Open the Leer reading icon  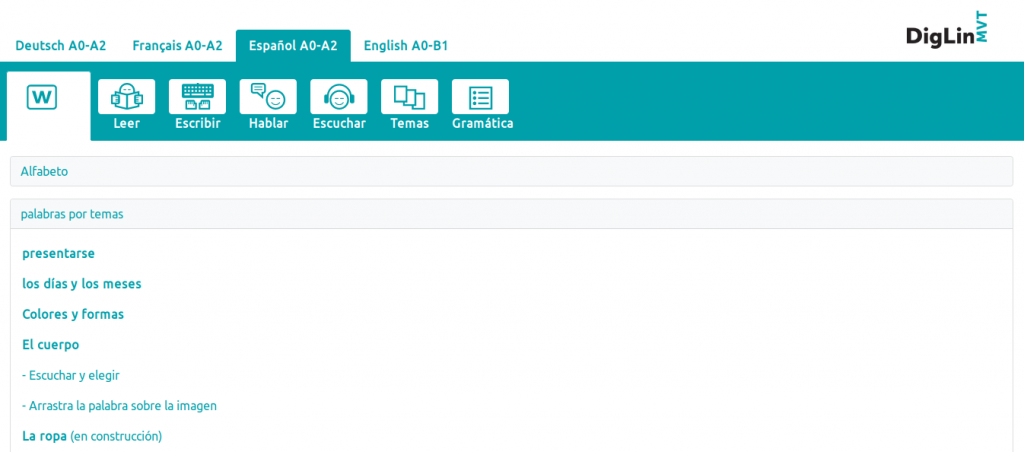pyautogui.click(x=126, y=98)
